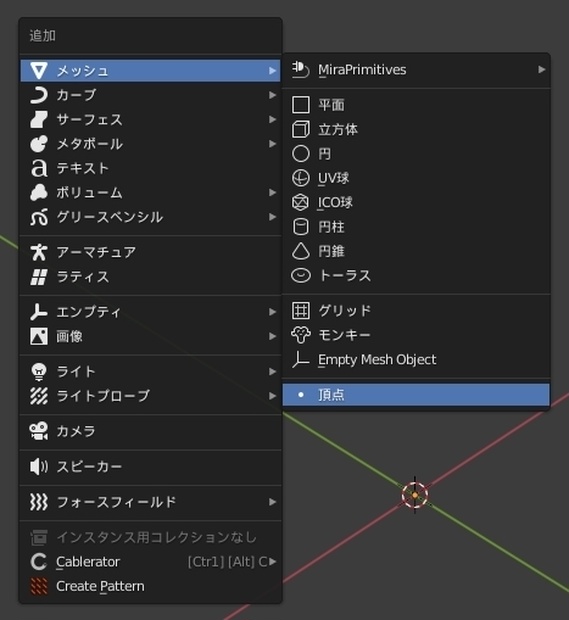This screenshot has width=569, height=620.
Task: Click the スピーカー speaker icon
Action: pos(39,467)
